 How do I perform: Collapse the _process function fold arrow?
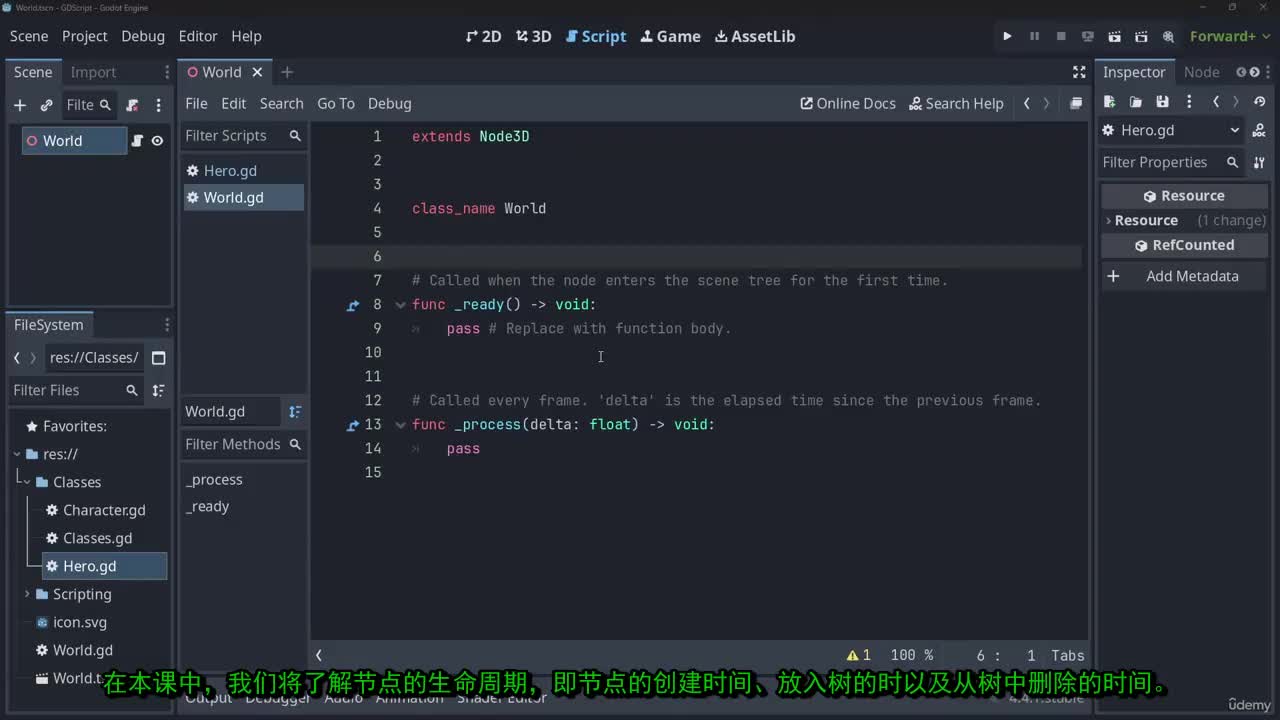(400, 425)
